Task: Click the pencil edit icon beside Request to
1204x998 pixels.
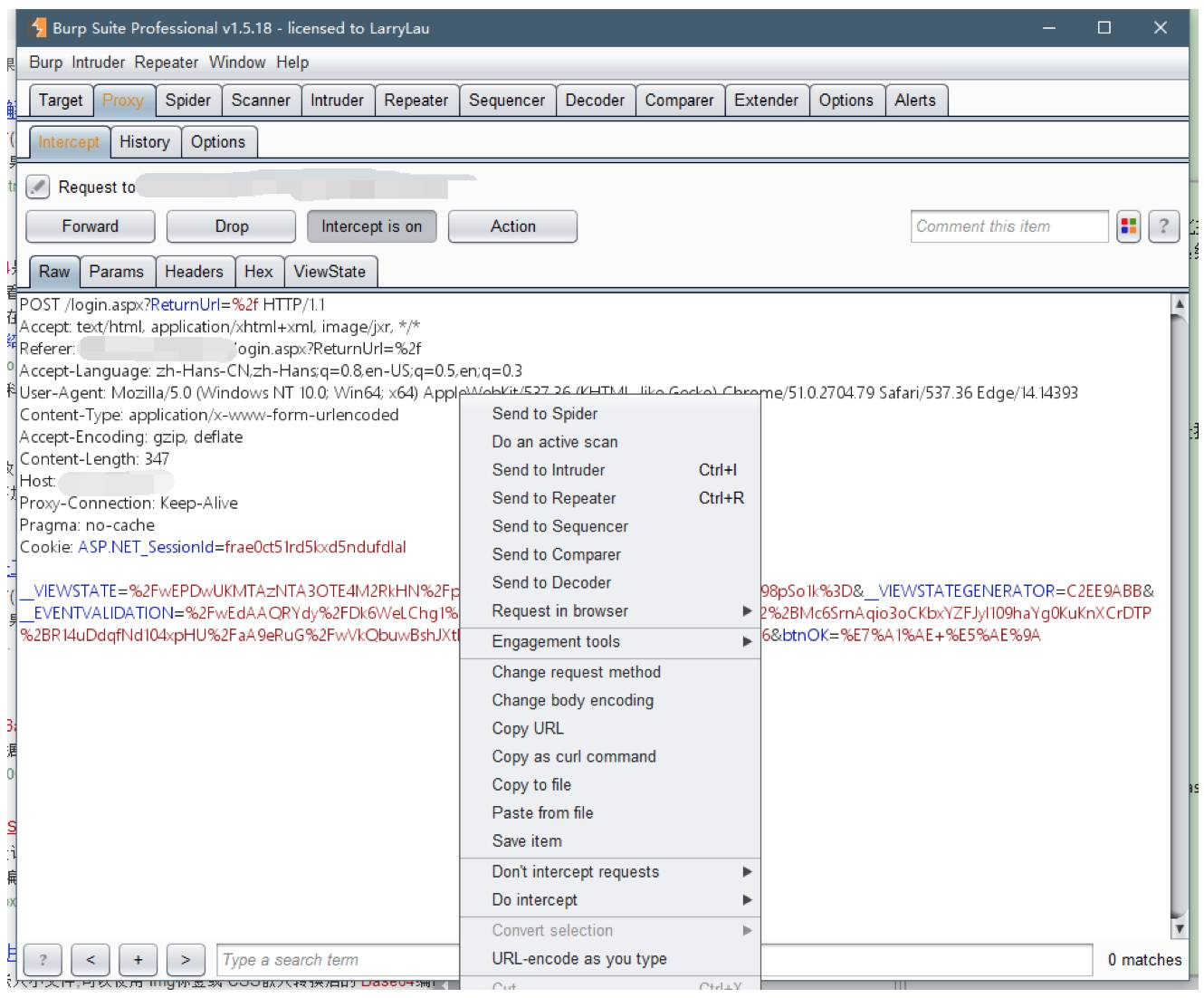Action: [x=37, y=187]
